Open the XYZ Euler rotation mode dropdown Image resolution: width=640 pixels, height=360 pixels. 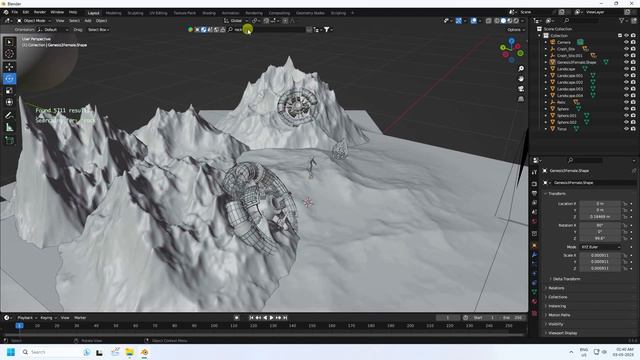600,247
